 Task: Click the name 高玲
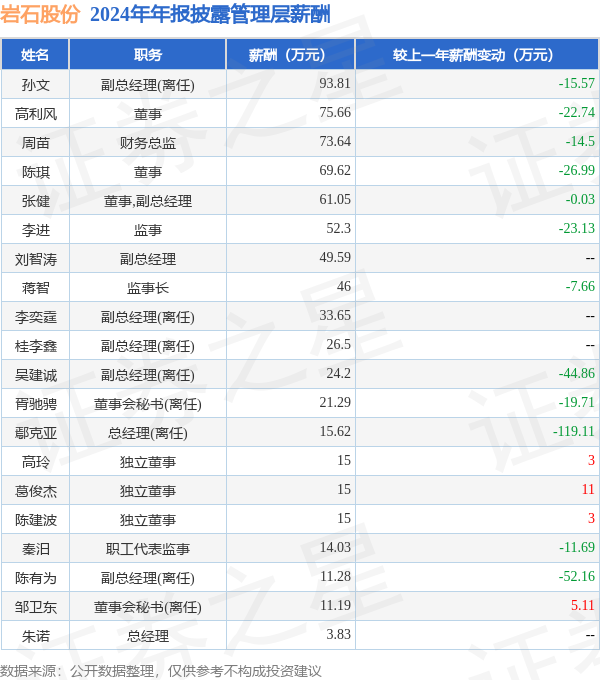pos(36,462)
